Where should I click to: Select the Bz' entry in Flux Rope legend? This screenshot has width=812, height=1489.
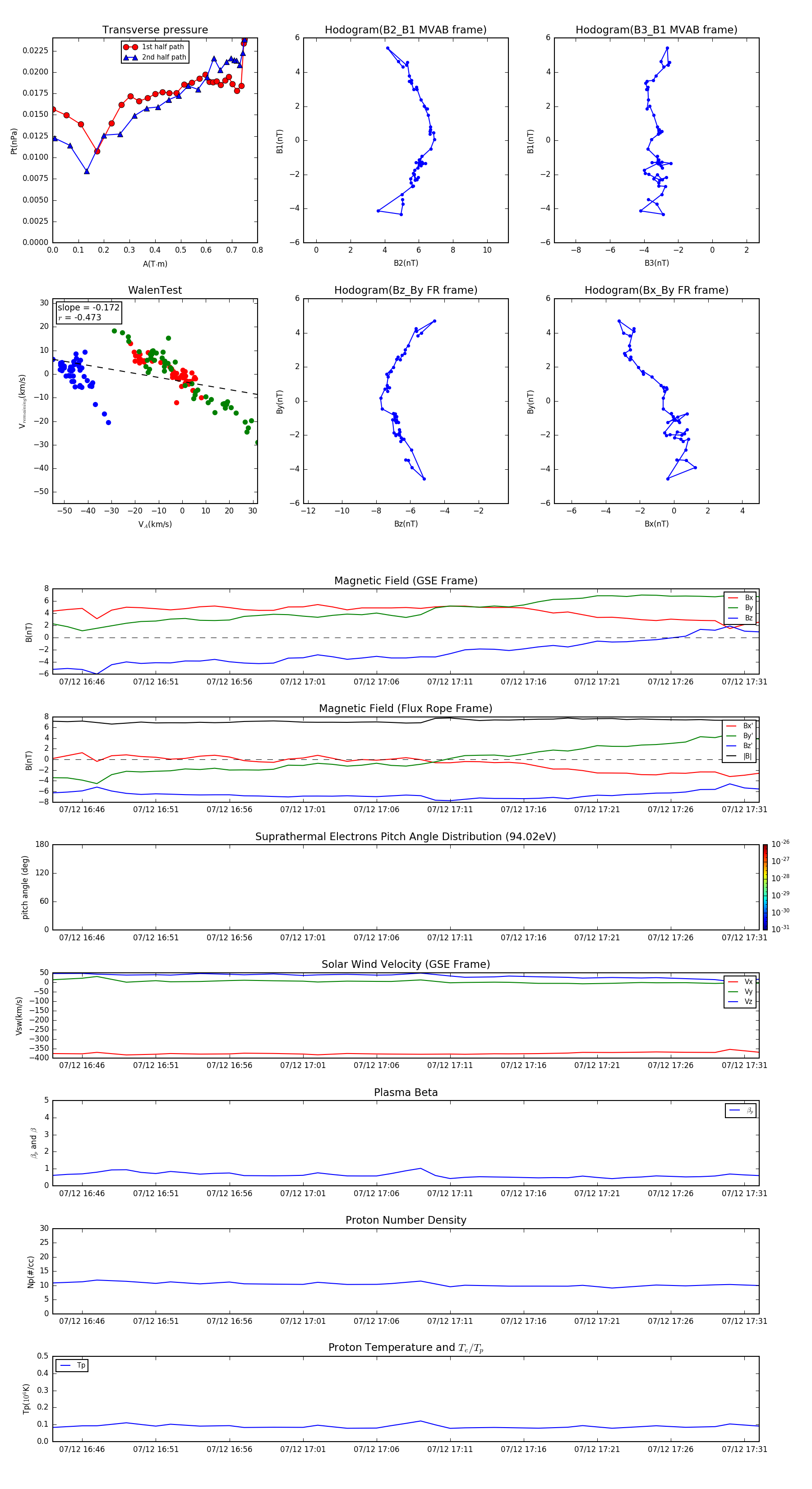point(740,746)
